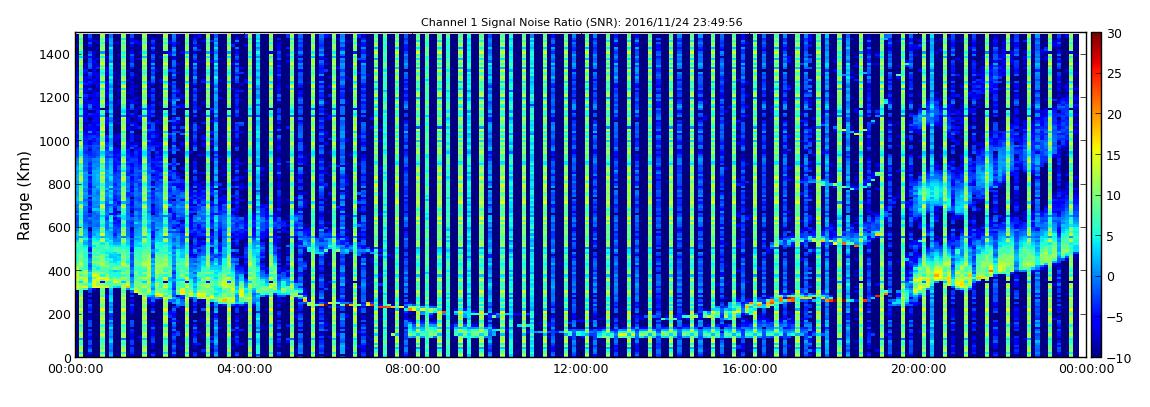
Task: Click the y-axis tick label '400'
Action: click(x=59, y=271)
